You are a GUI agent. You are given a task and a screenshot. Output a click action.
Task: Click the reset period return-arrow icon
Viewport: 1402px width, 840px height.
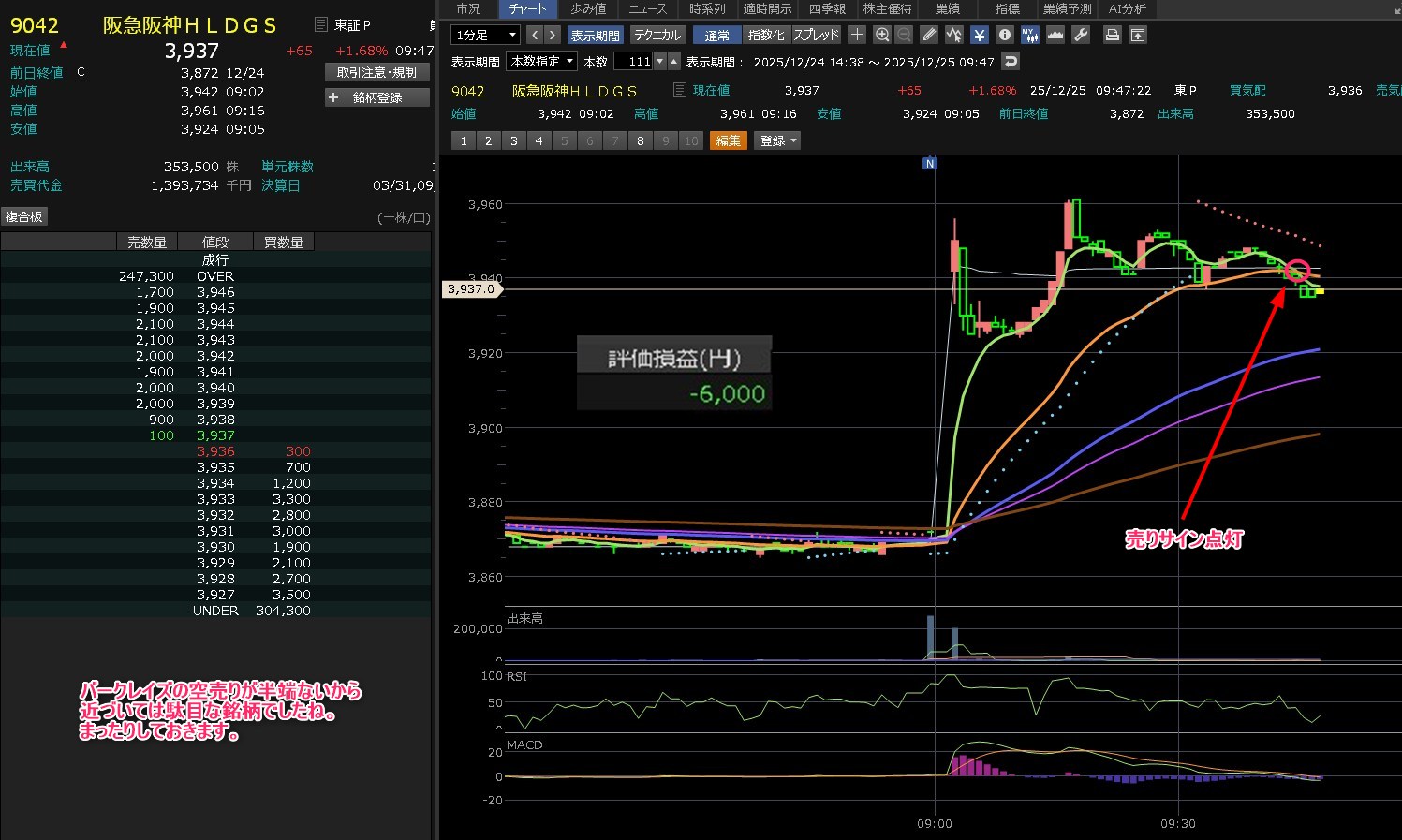click(x=1010, y=61)
